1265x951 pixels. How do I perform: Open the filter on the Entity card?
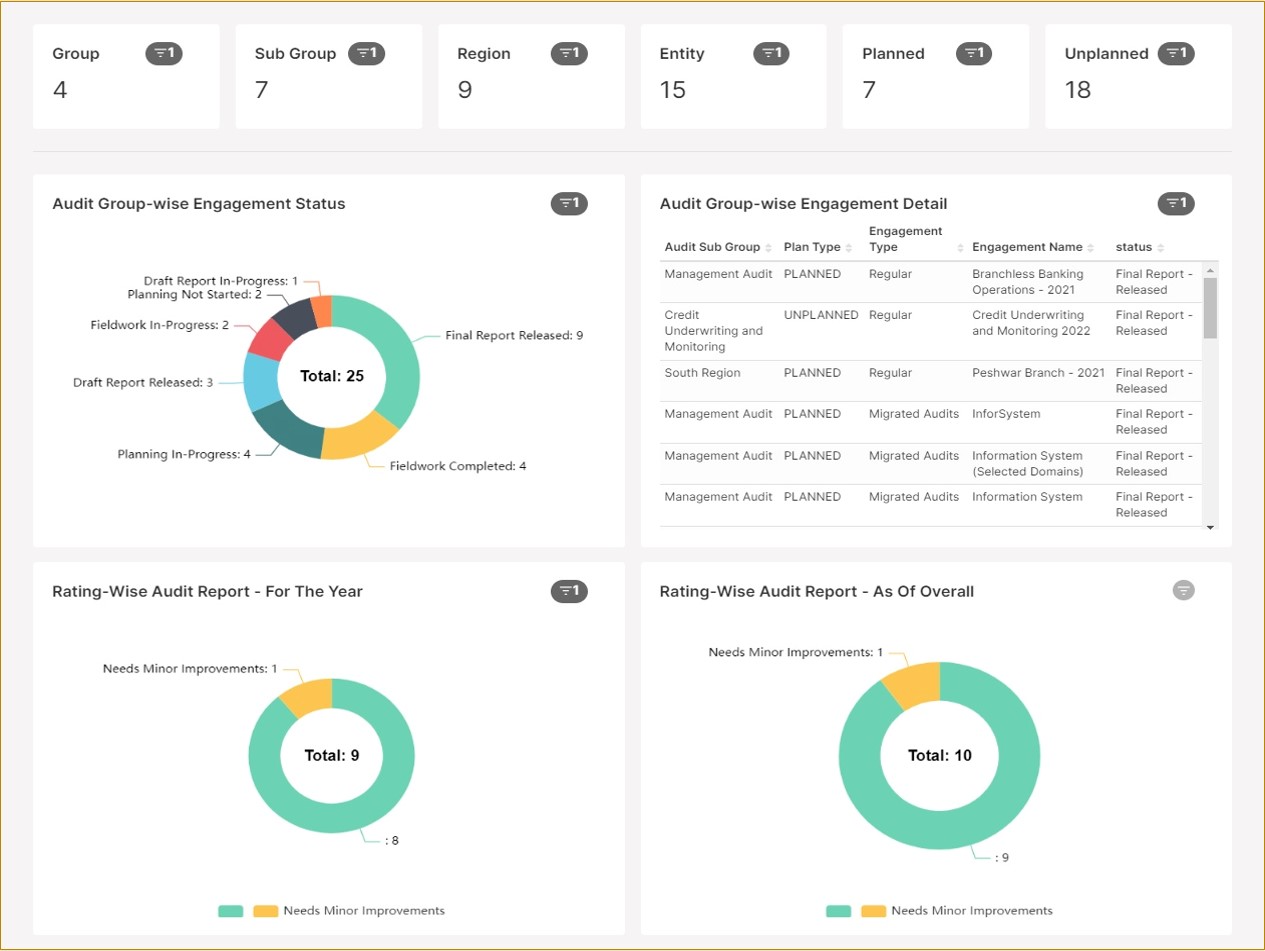click(772, 54)
